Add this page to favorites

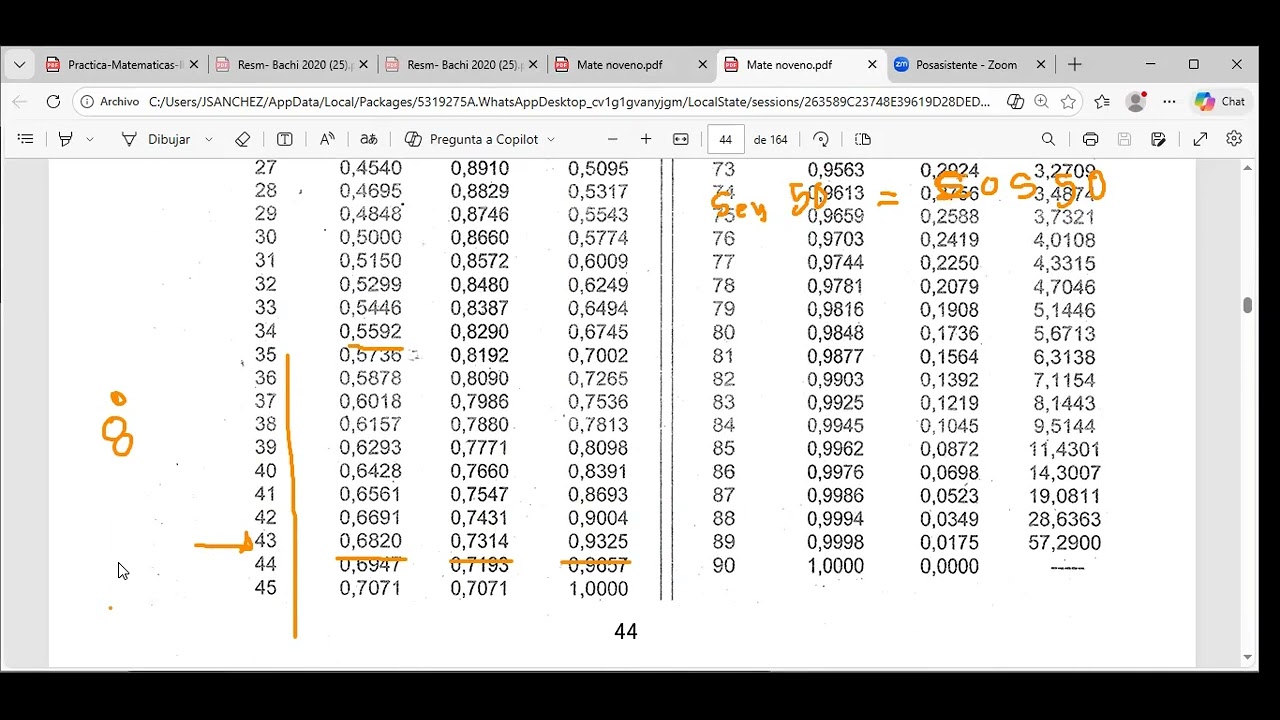tap(1068, 101)
